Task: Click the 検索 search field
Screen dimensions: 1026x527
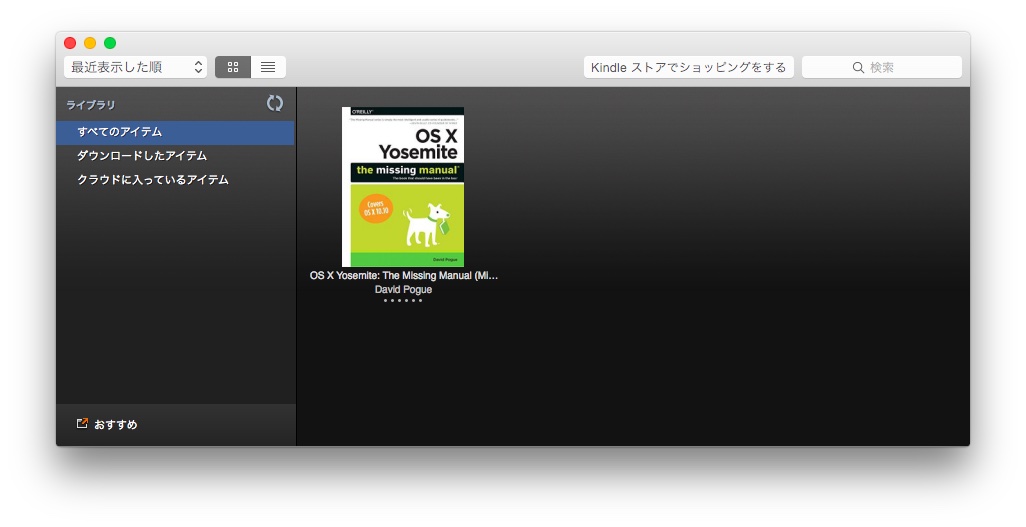Action: click(x=881, y=67)
